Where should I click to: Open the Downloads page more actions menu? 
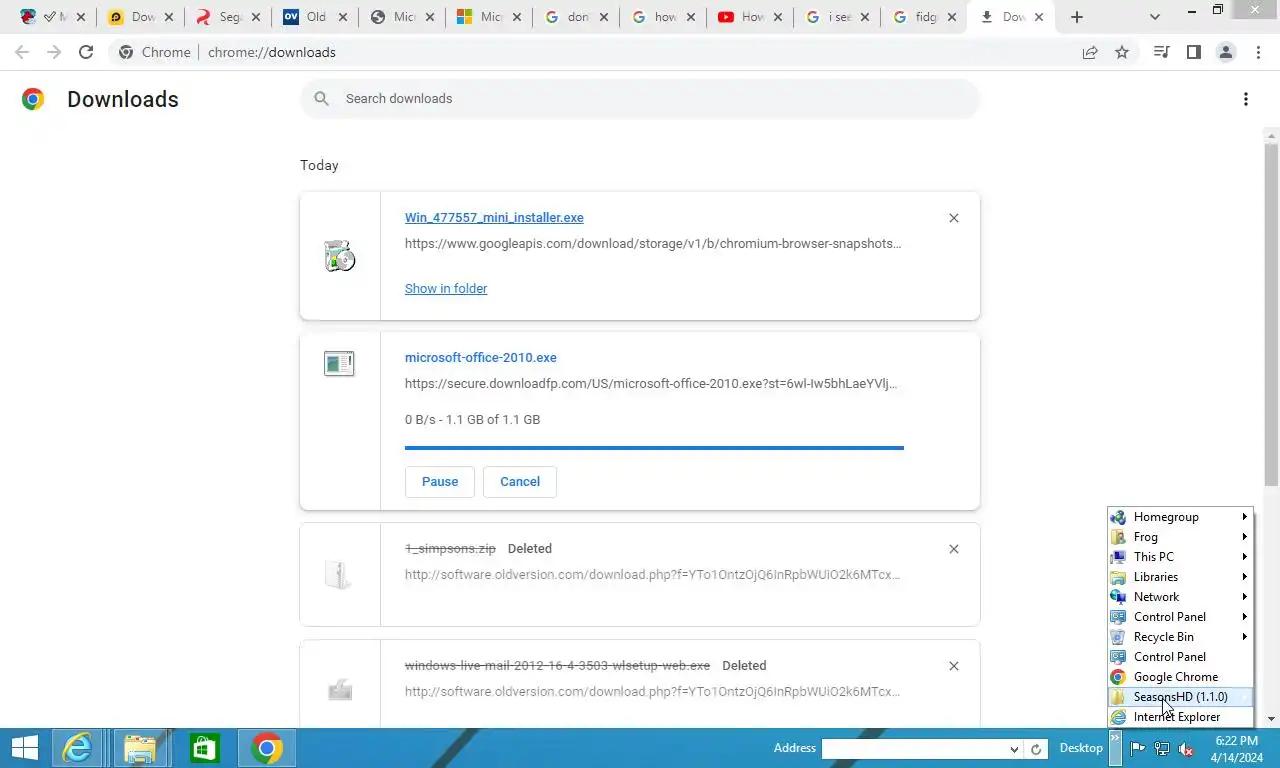point(1245,99)
